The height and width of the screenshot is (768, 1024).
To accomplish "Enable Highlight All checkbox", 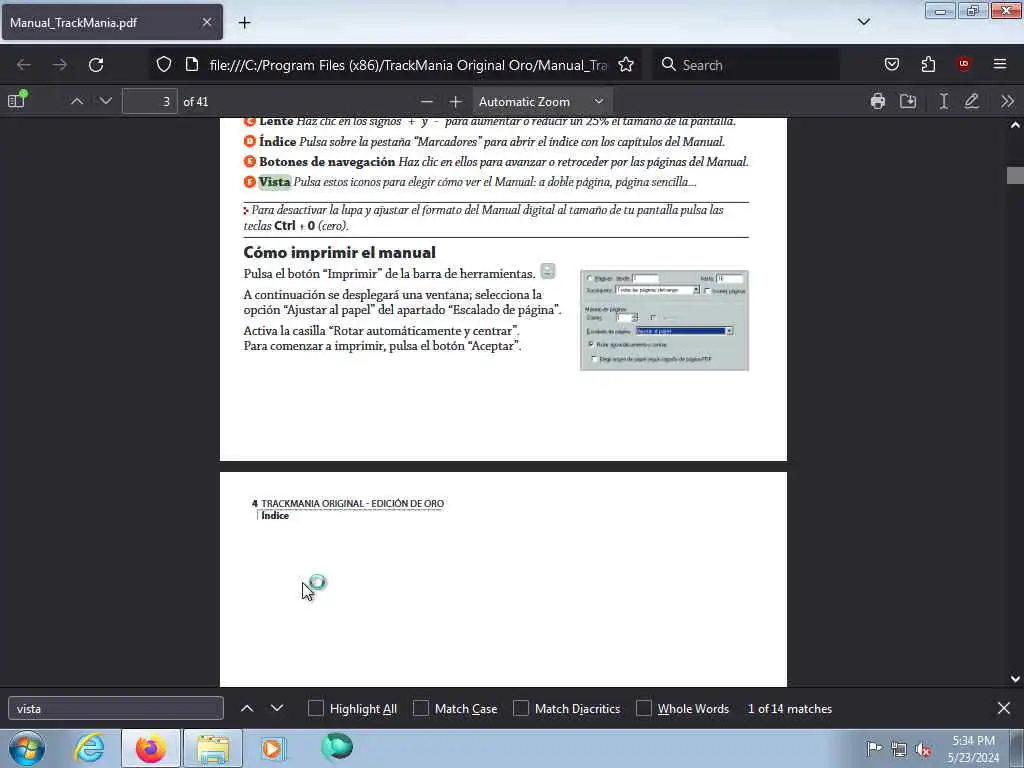I will [x=315, y=709].
